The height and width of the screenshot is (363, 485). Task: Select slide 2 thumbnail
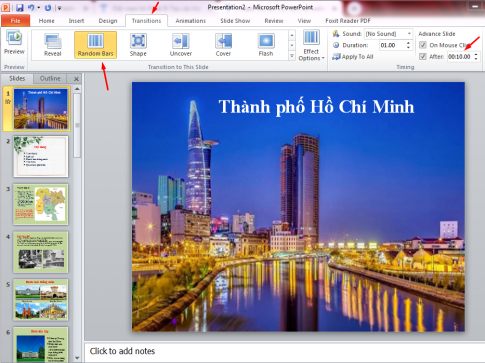[x=41, y=156]
